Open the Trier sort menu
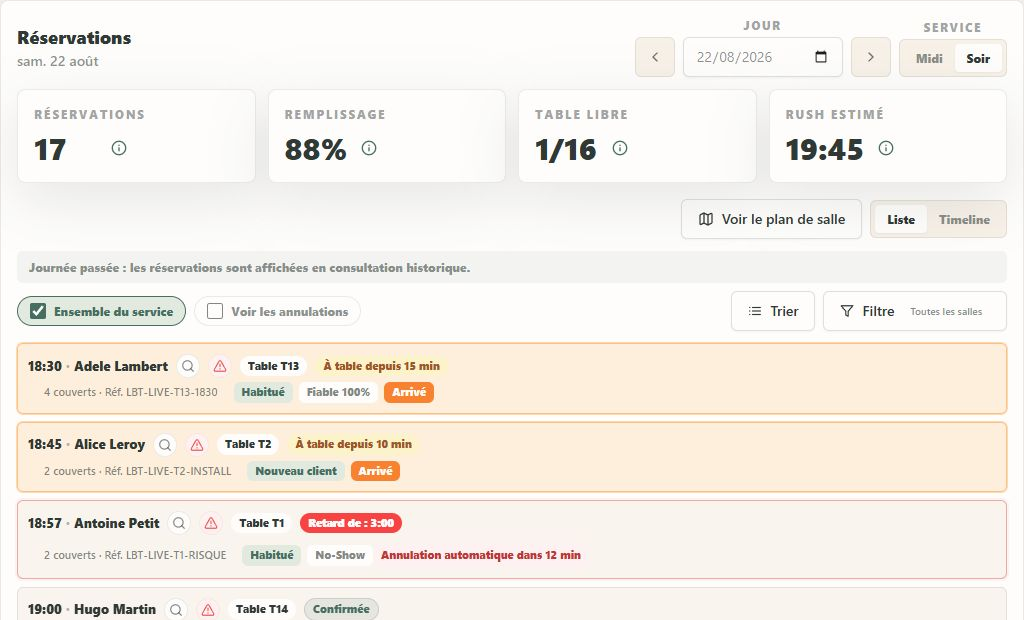This screenshot has width=1024, height=620. 773,311
